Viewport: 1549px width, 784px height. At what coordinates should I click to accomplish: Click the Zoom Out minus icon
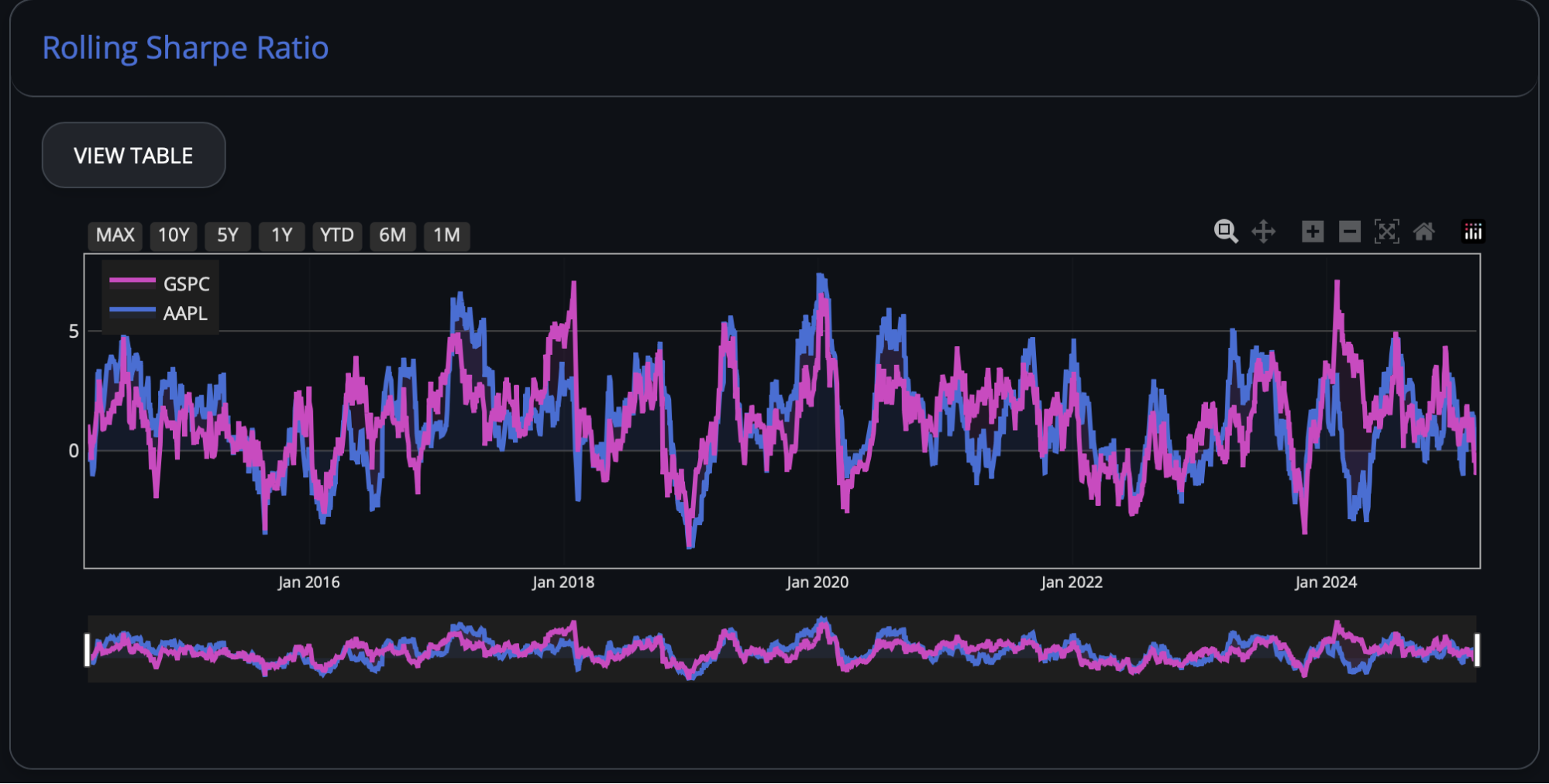click(1350, 232)
